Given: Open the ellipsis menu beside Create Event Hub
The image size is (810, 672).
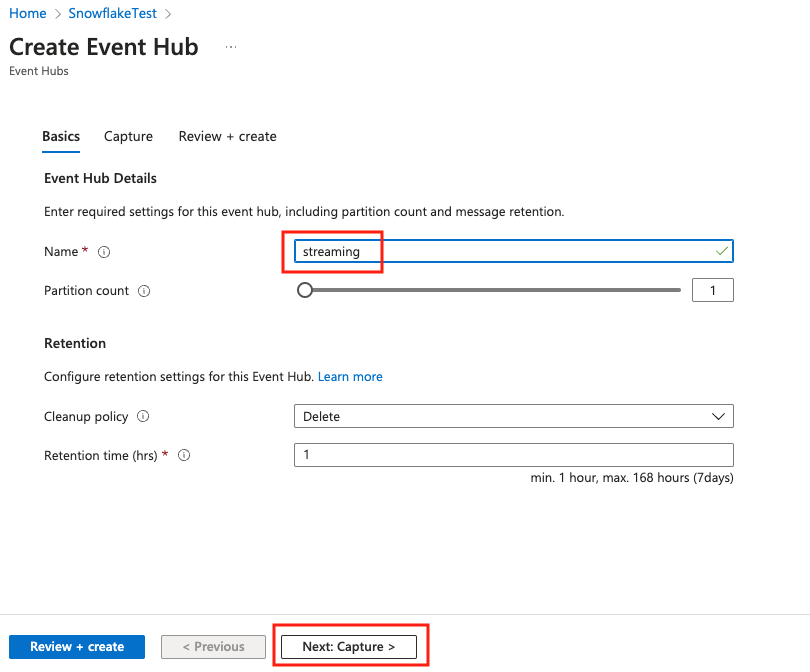Looking at the screenshot, I should pos(231,47).
